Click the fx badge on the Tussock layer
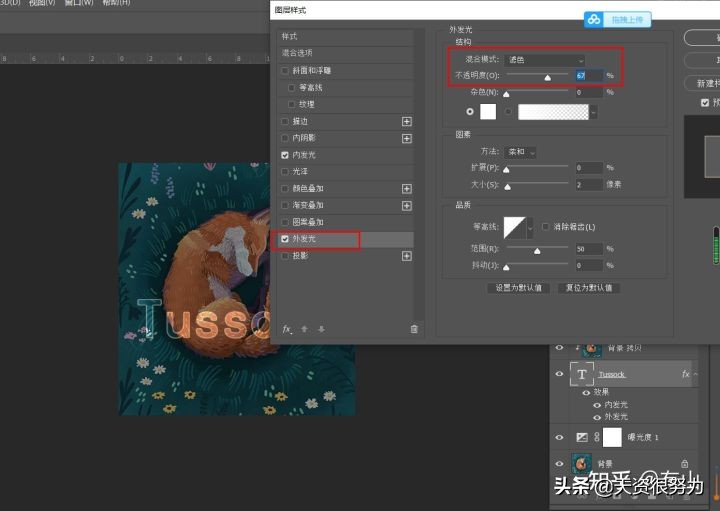Image resolution: width=720 pixels, height=511 pixels. 686,374
